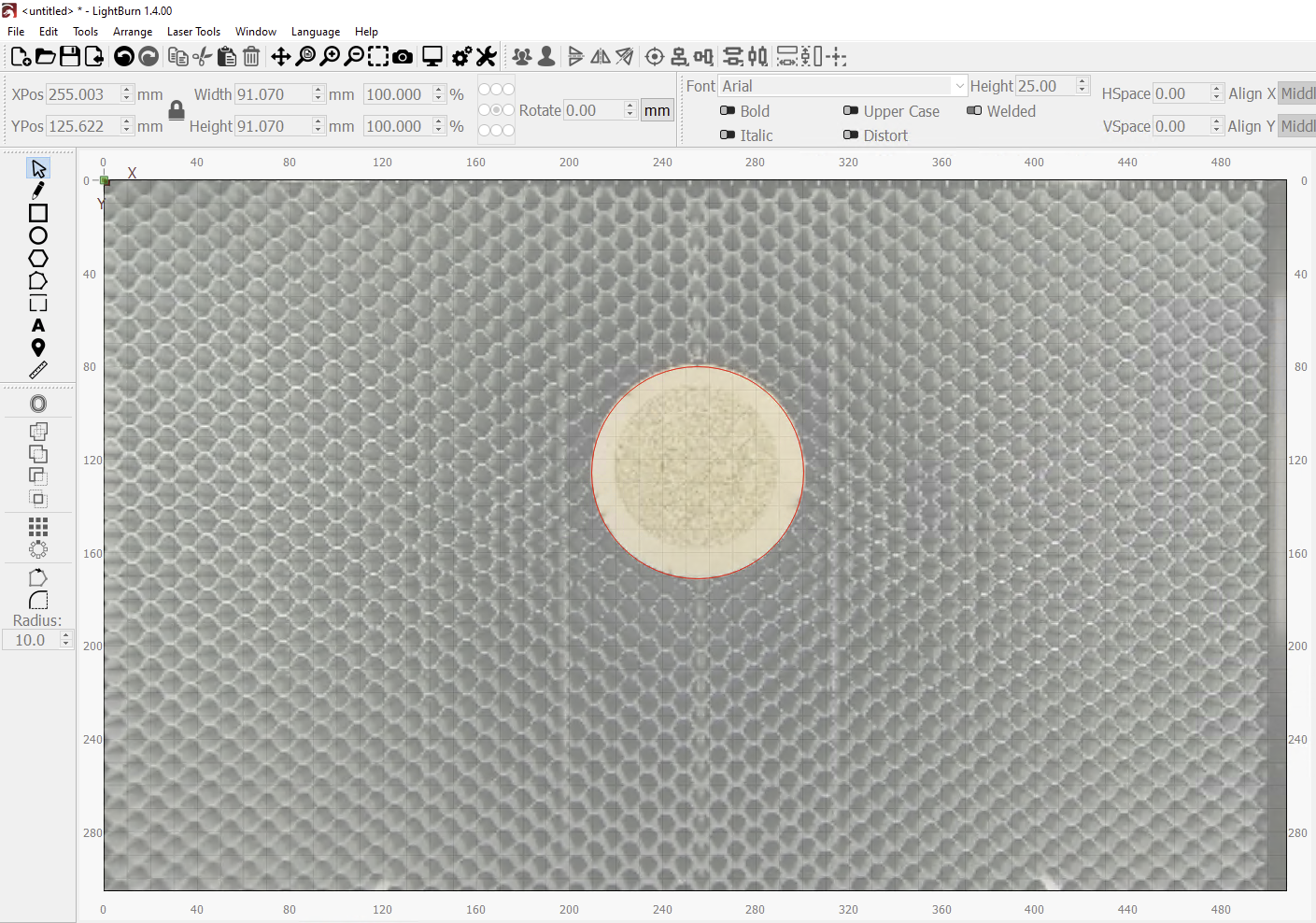
Task: Step the YPos value spinner
Action: [x=126, y=126]
